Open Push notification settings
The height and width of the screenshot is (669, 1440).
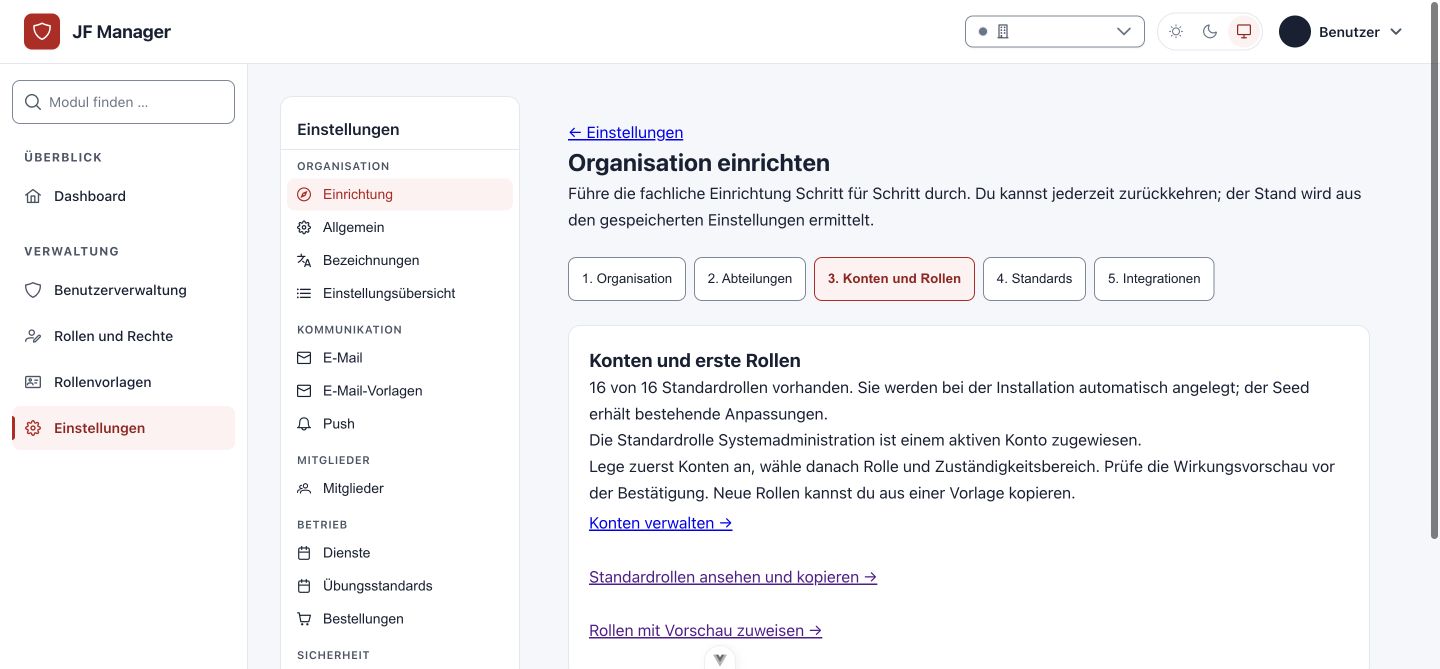tap(400, 423)
